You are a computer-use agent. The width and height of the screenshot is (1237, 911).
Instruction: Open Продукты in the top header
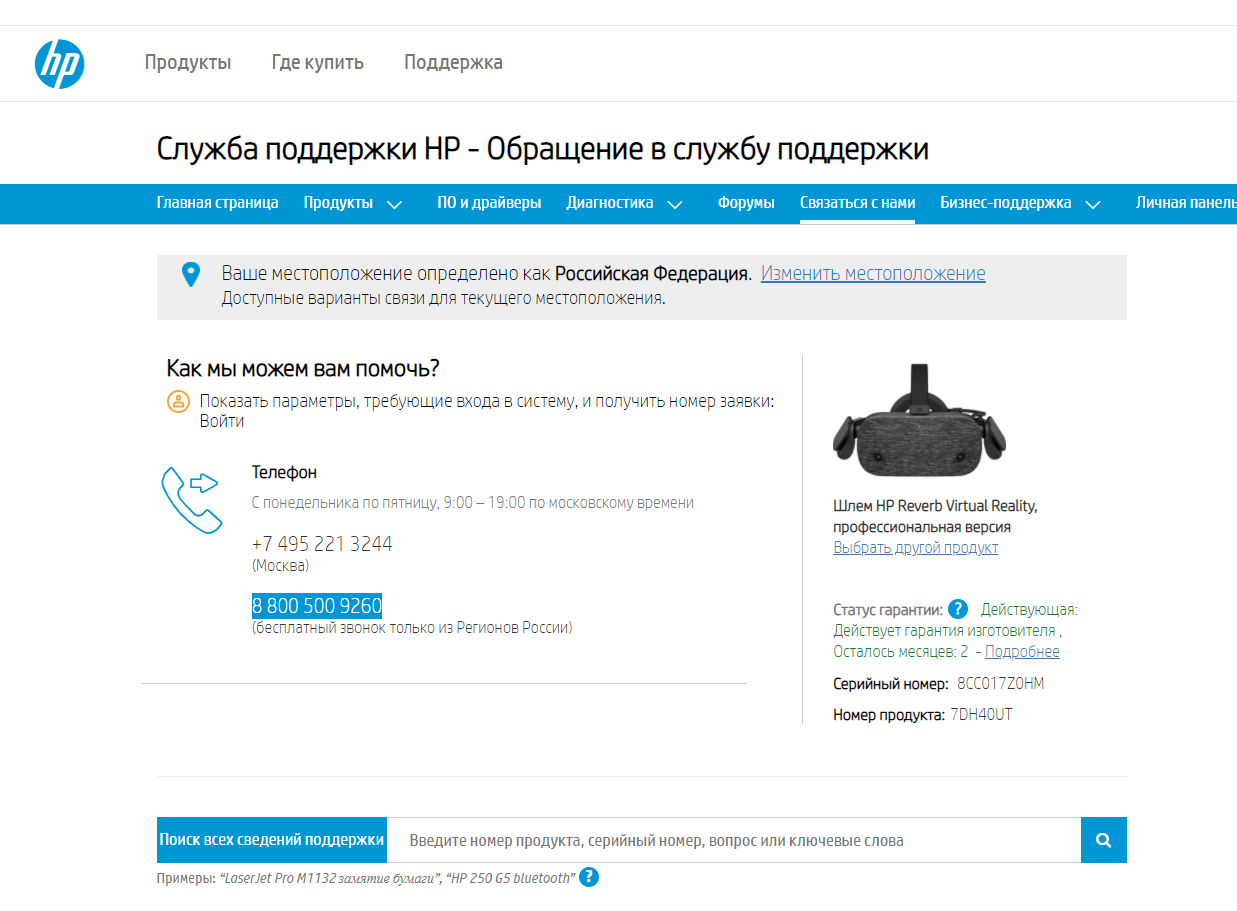pos(188,63)
